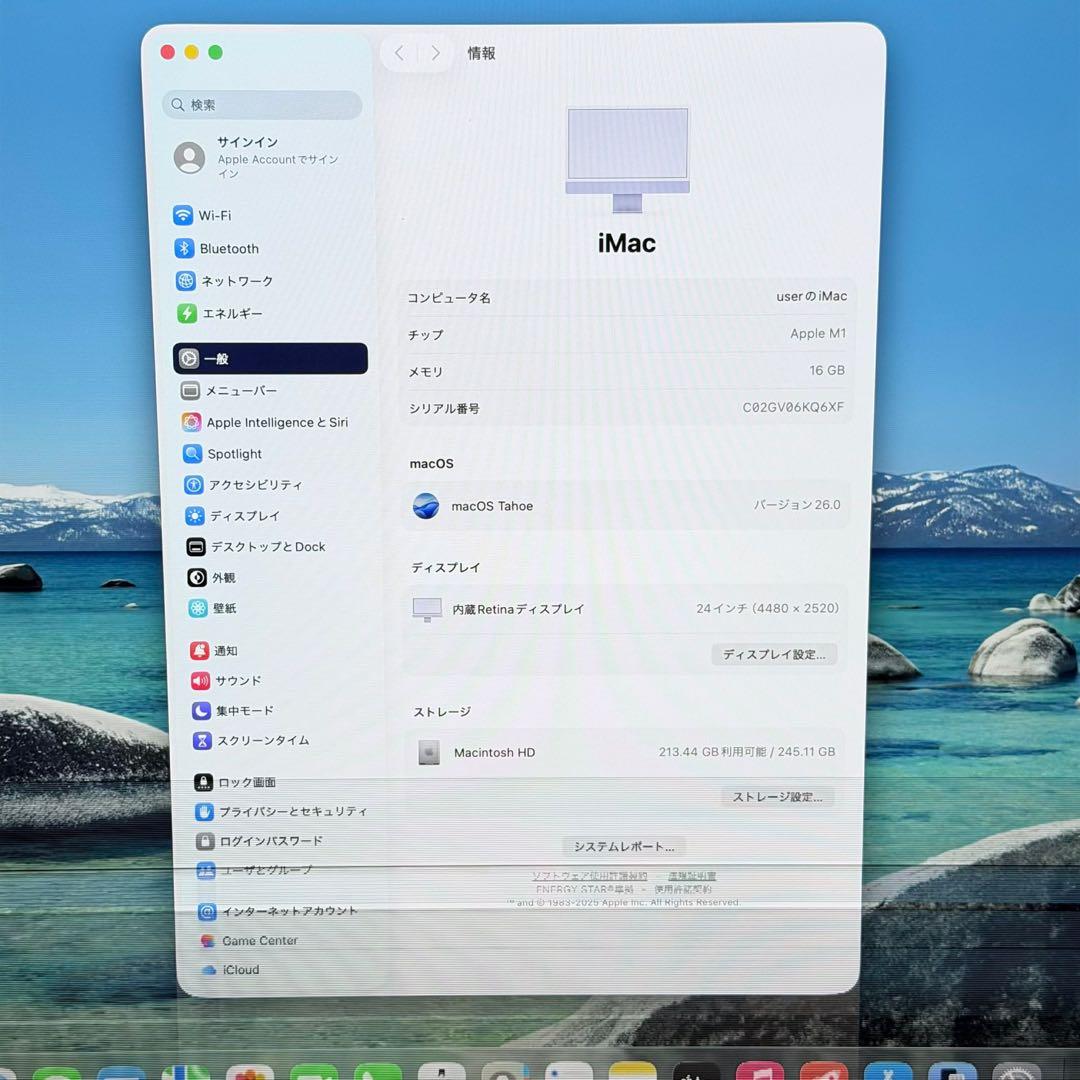Click the バージョン 26.0 text
This screenshot has height=1080, width=1080.
click(797, 505)
